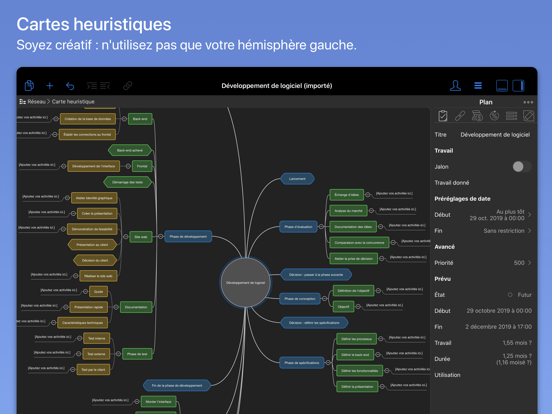The image size is (552, 414).
Task: Tap the outdent icon in toolbar
Action: 105,86
